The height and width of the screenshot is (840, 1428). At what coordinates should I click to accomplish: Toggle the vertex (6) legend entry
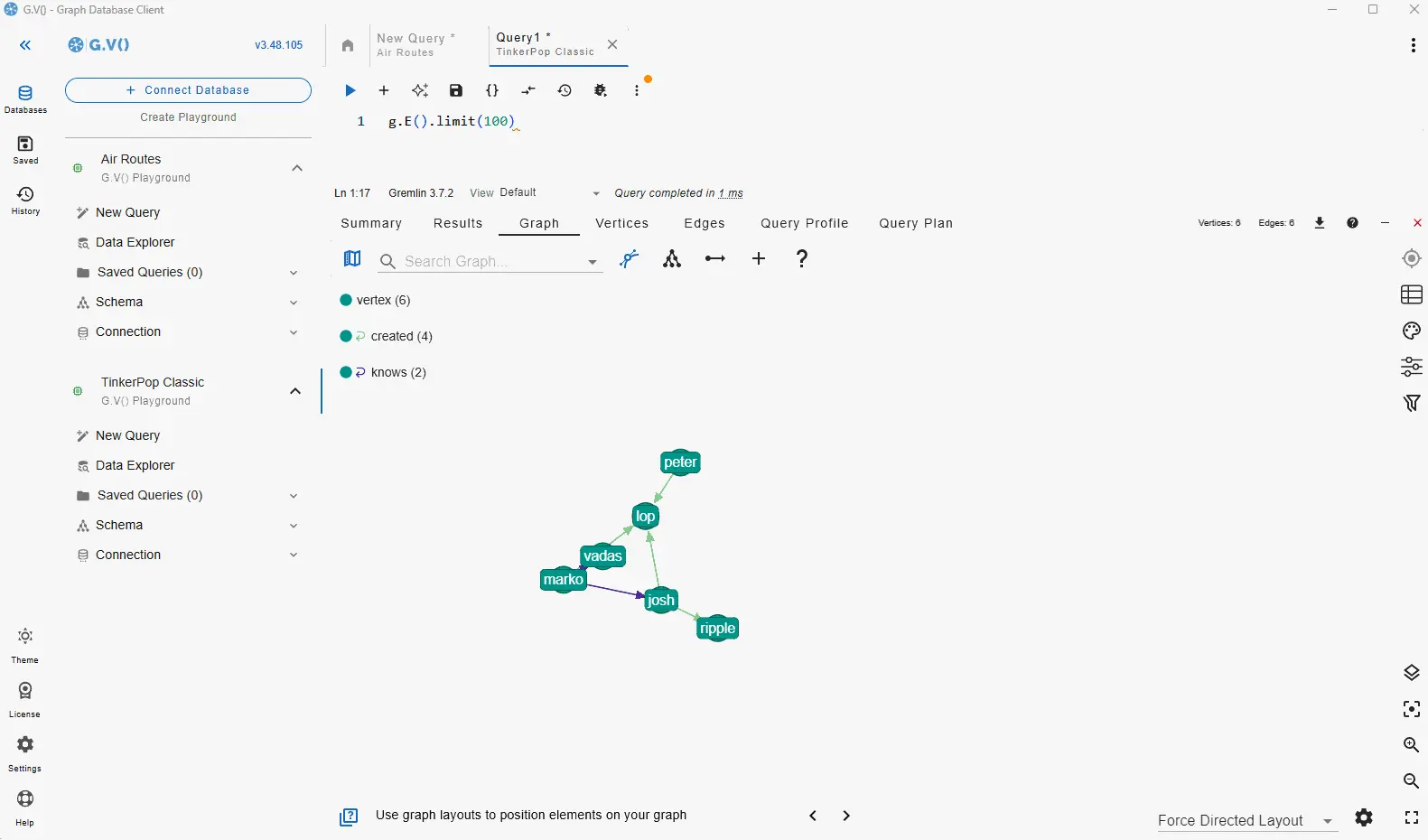click(375, 300)
